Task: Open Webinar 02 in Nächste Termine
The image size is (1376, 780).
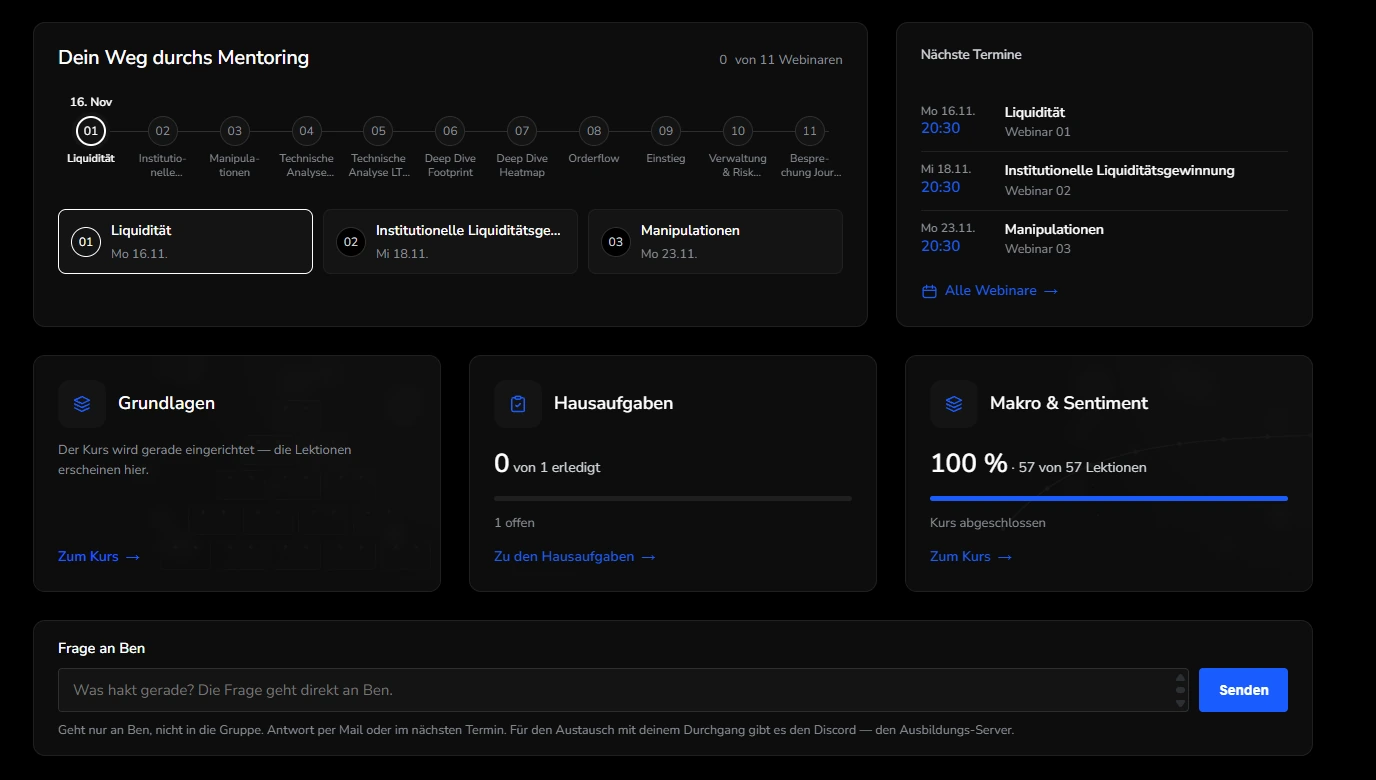Action: (1104, 180)
